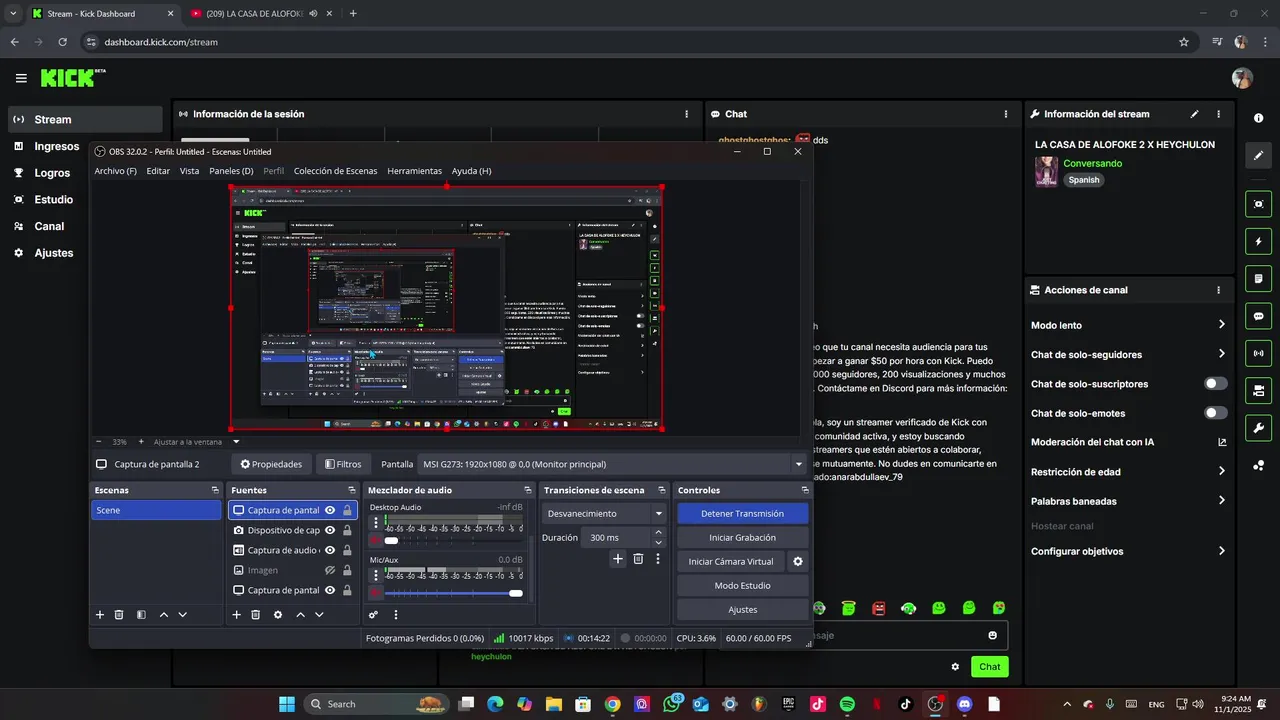Open the Herramientas menu in OBS
This screenshot has height=720, width=1280.
[x=414, y=171]
